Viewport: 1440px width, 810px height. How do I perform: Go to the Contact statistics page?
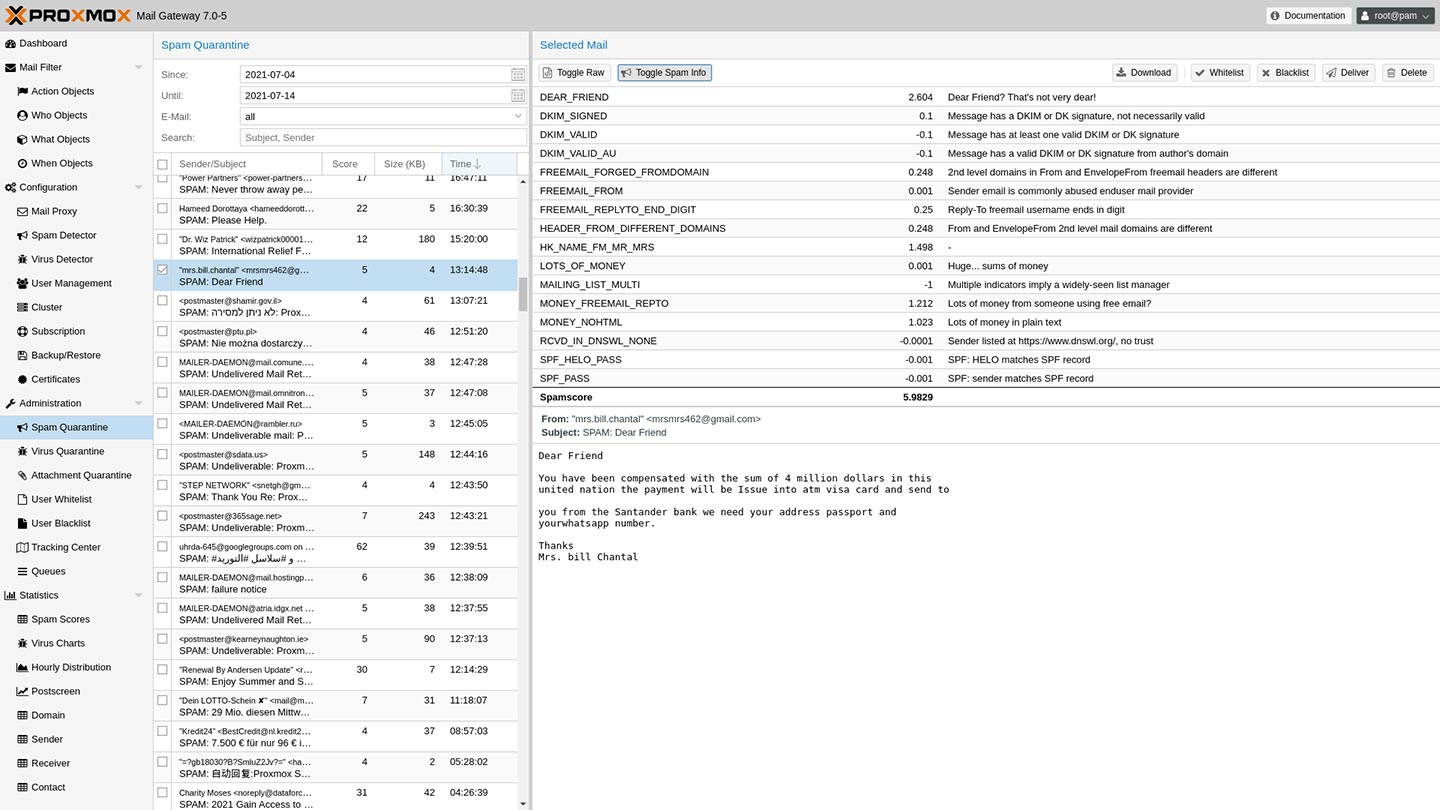click(x=76, y=787)
